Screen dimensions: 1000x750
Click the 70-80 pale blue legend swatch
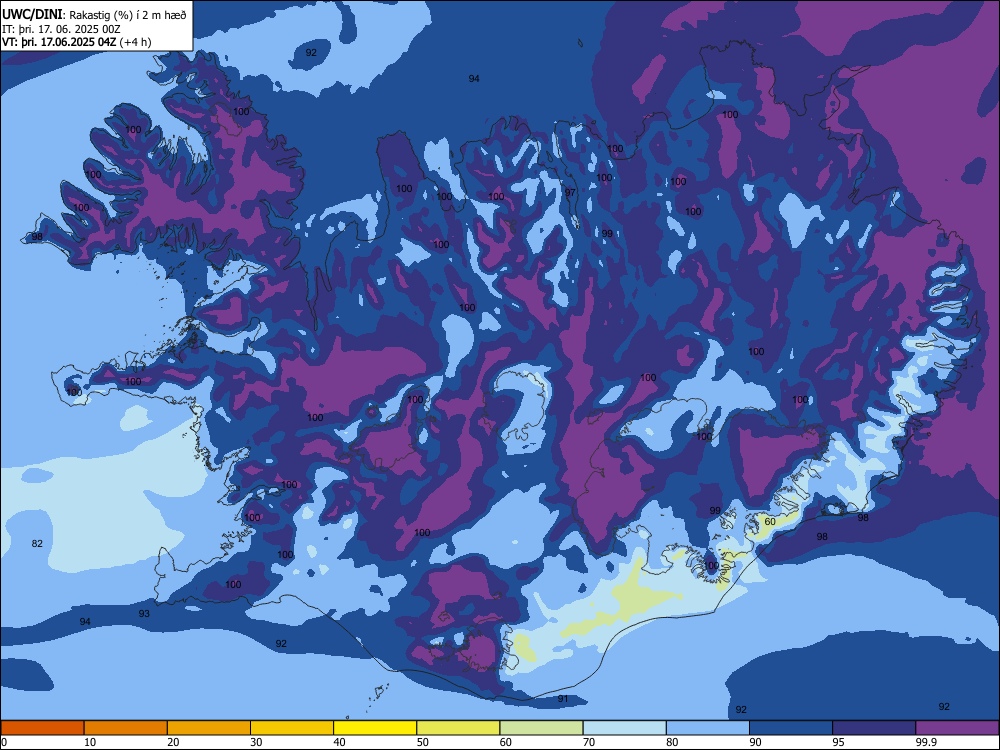pyautogui.click(x=625, y=728)
